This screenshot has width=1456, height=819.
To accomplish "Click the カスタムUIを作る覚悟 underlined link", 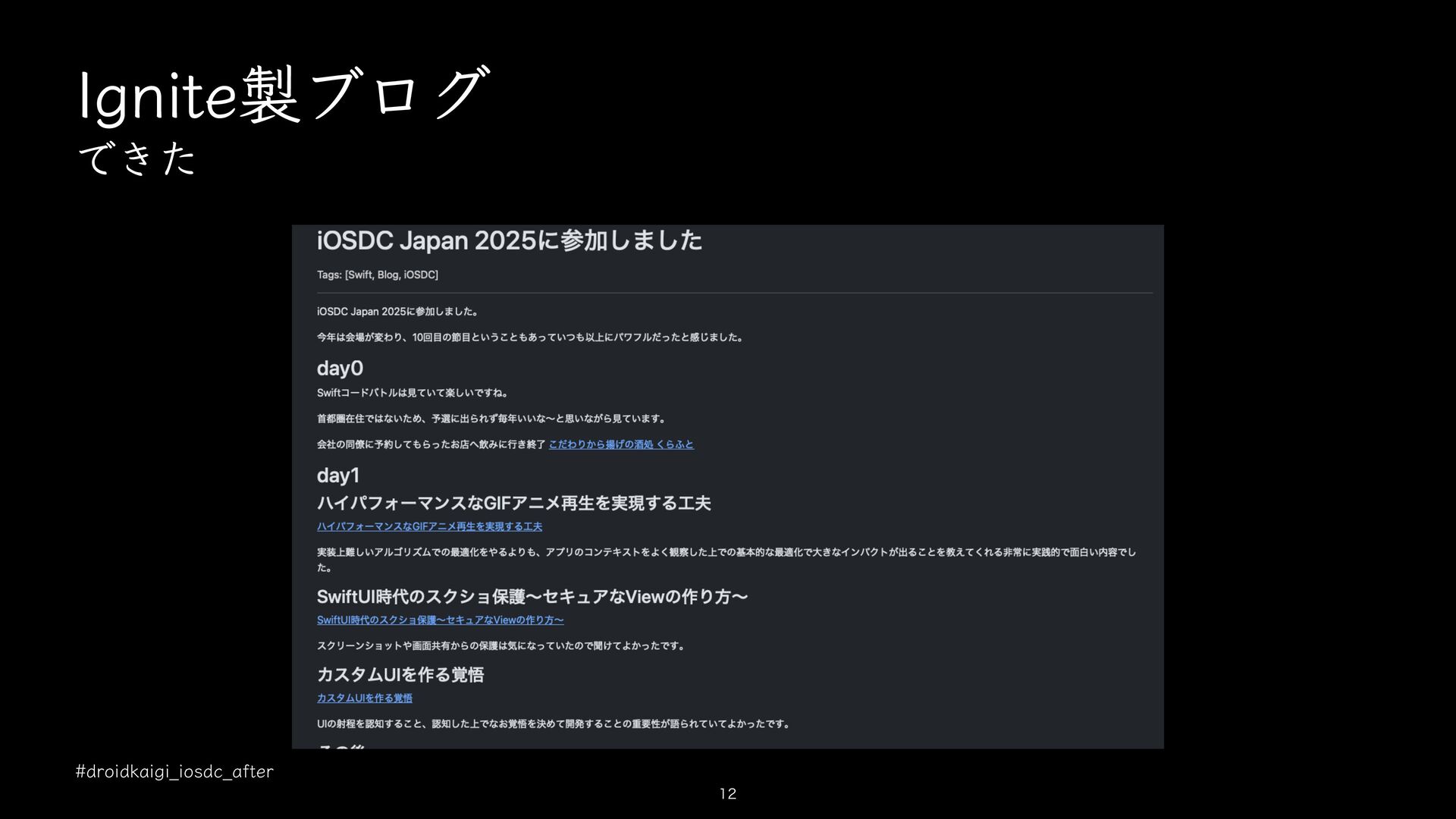I will [364, 698].
